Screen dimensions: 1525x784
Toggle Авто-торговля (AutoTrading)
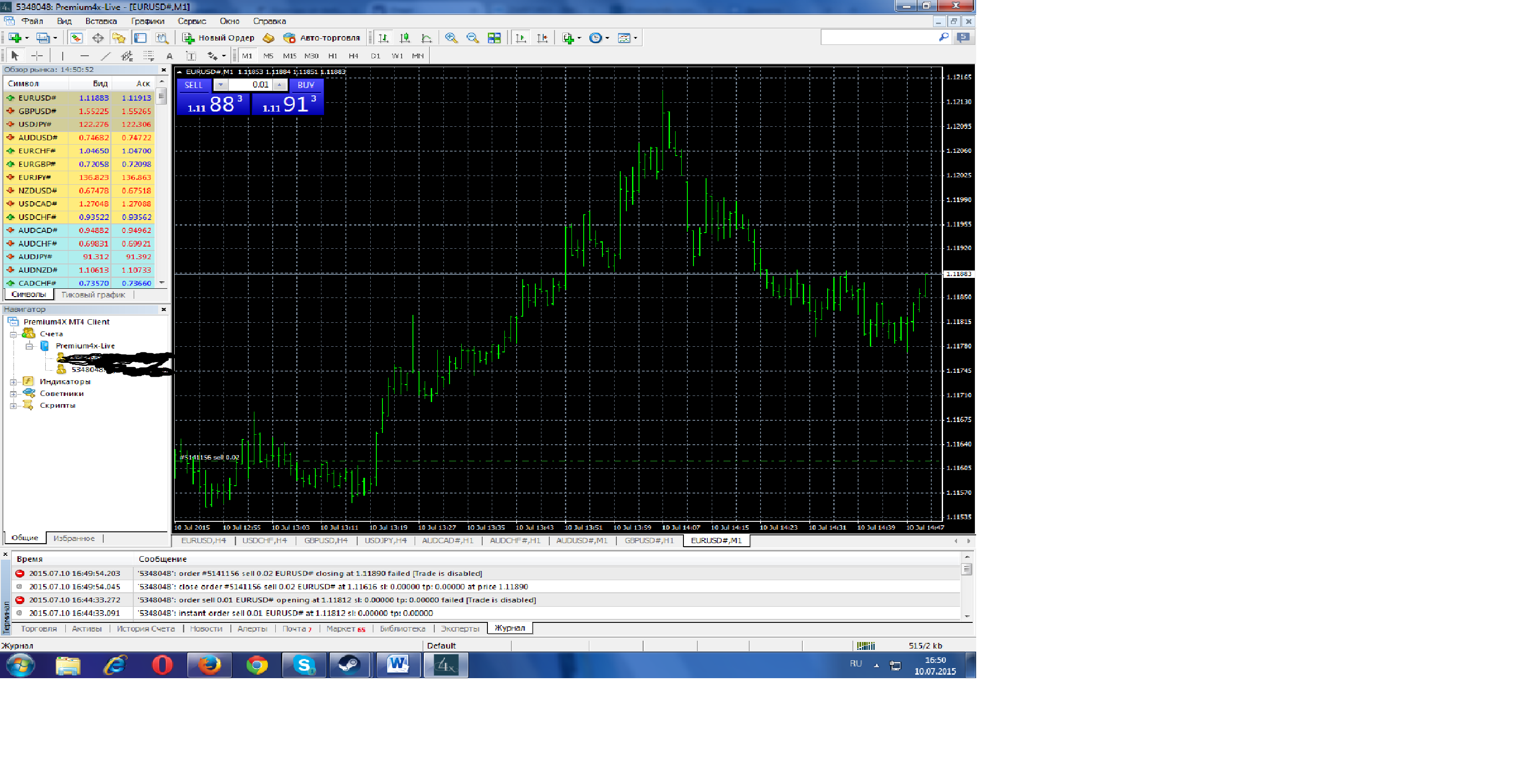(x=321, y=38)
